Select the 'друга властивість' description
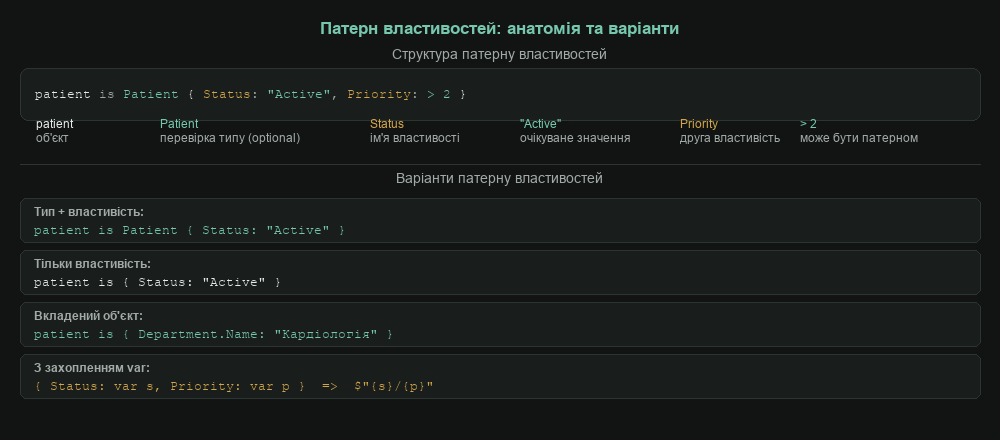 coord(730,138)
